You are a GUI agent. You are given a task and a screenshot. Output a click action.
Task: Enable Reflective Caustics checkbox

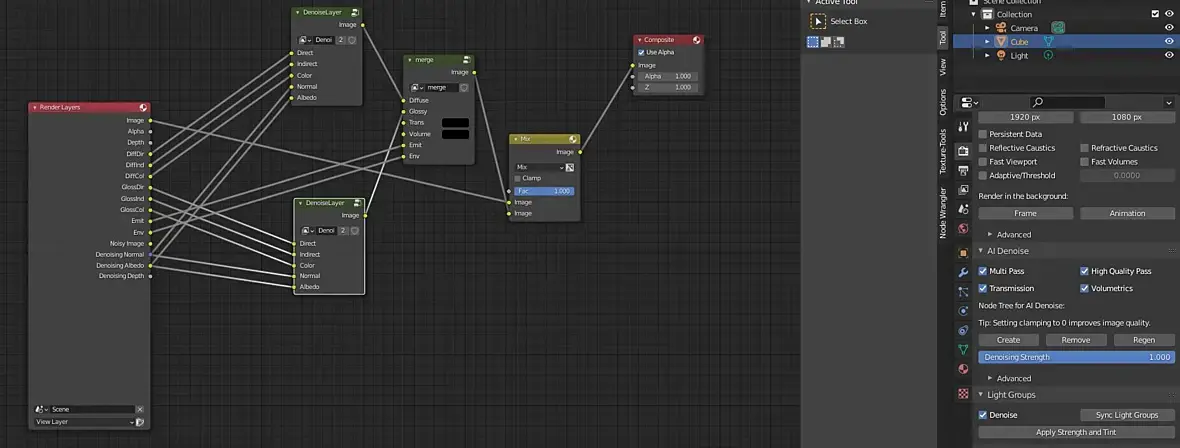pyautogui.click(x=983, y=148)
